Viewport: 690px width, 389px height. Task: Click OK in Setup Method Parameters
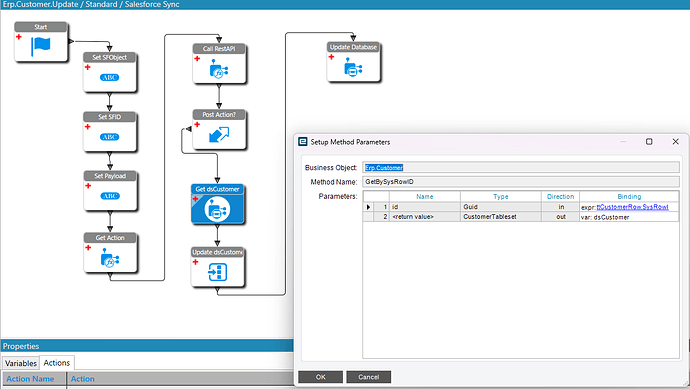pos(320,377)
